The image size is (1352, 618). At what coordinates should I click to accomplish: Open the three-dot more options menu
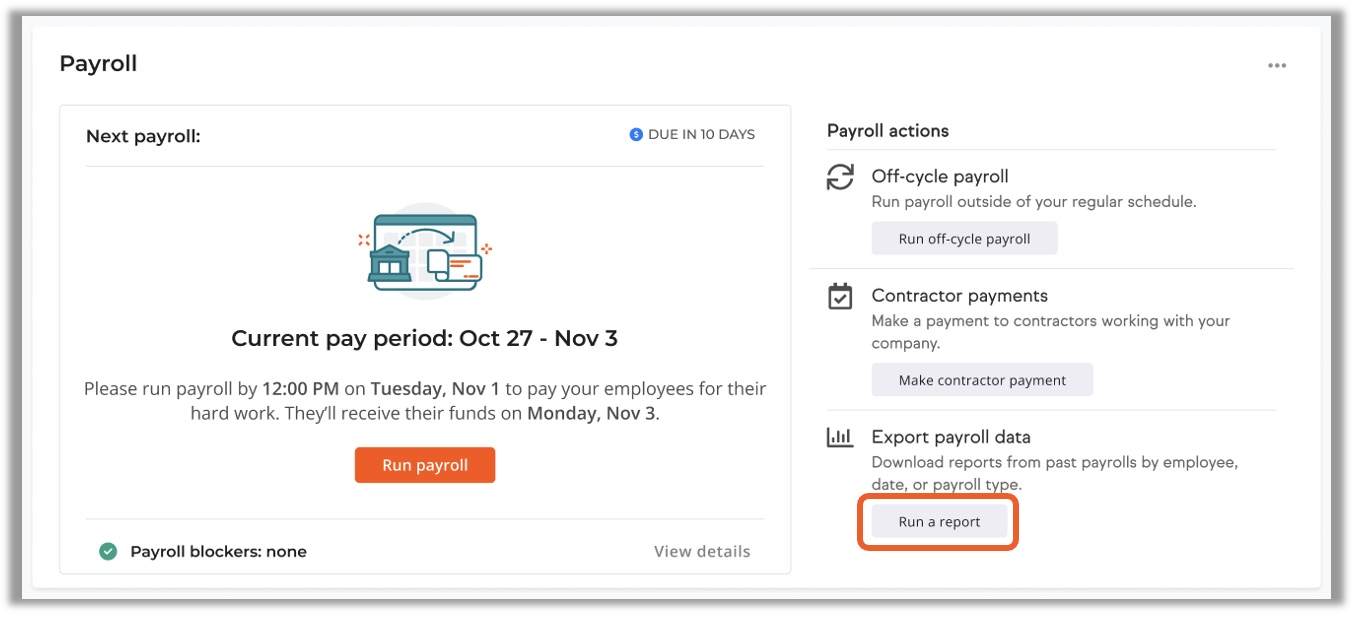[1276, 66]
